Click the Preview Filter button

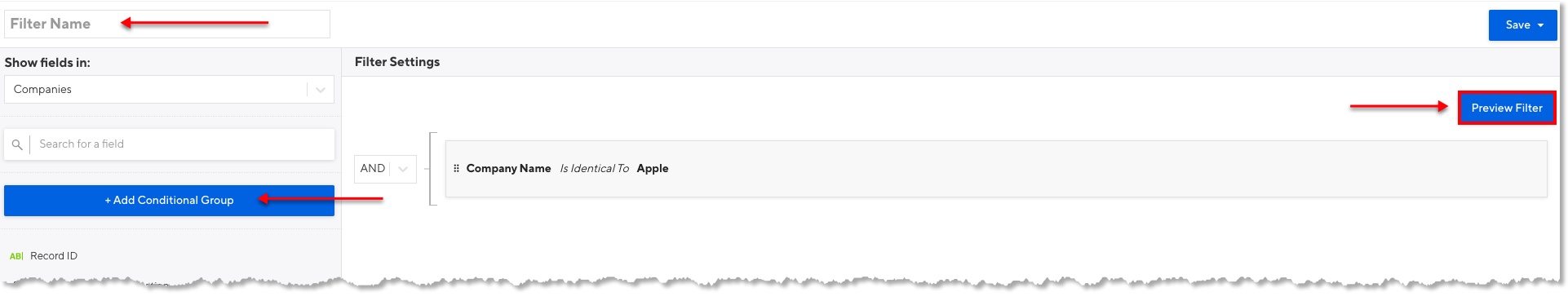coord(1507,108)
